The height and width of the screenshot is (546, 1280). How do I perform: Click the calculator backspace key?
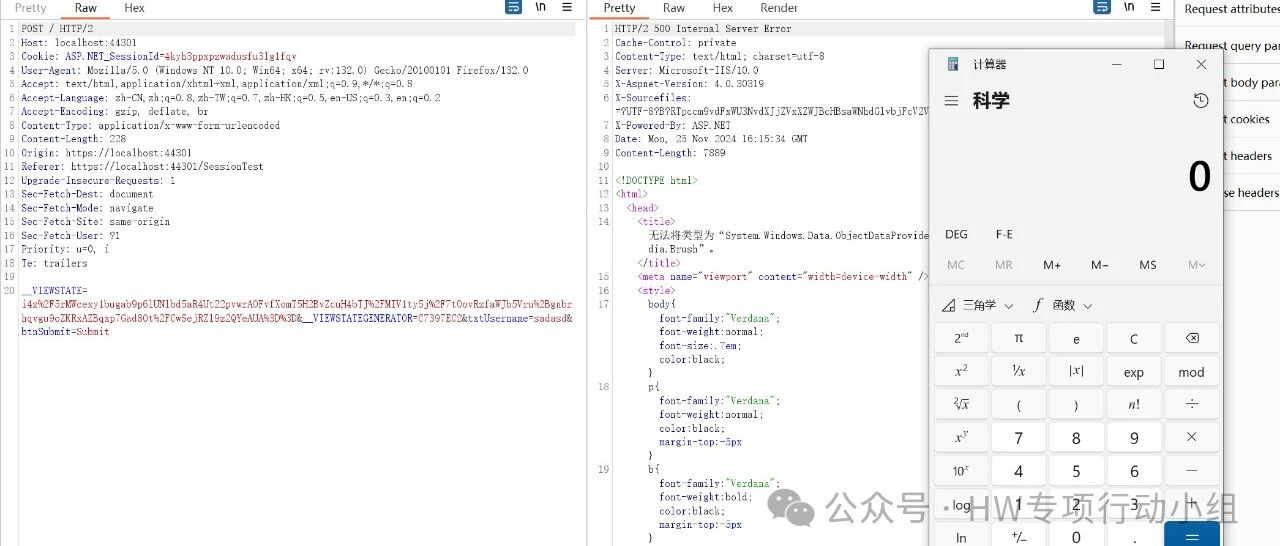click(1191, 338)
